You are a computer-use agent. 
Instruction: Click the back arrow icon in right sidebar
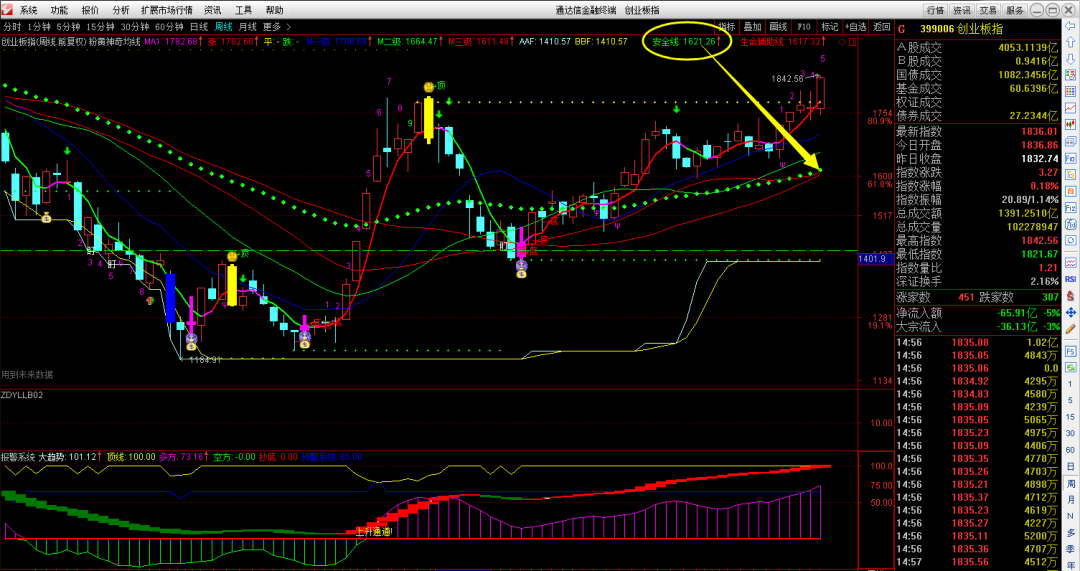coord(1071,26)
